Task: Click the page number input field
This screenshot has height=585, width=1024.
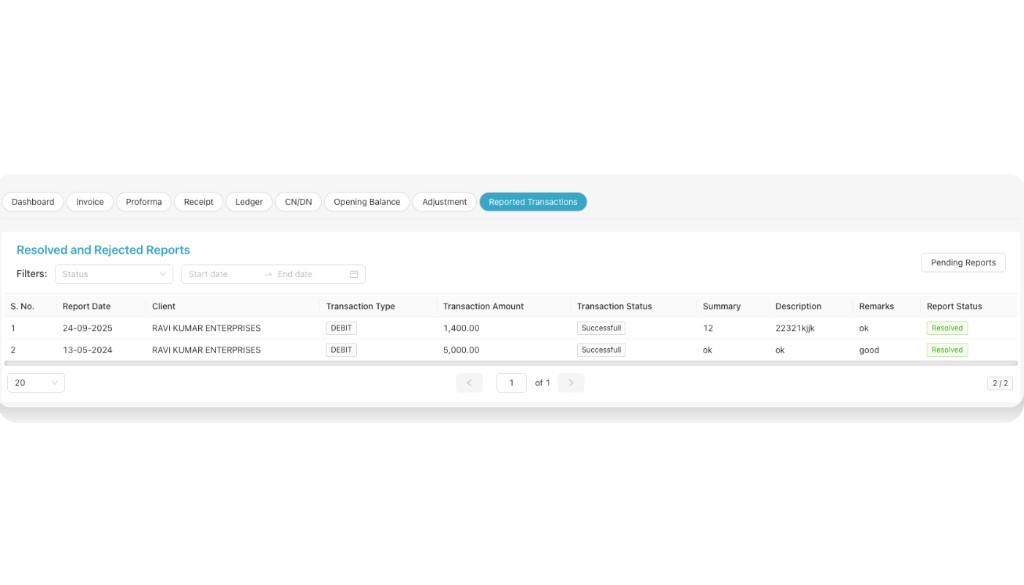Action: coord(511,382)
